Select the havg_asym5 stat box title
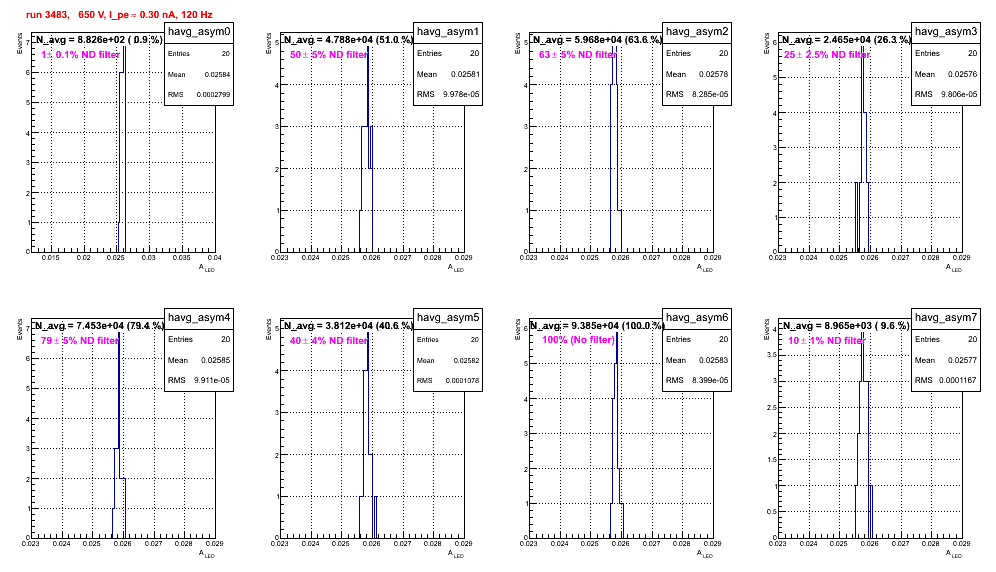The width and height of the screenshot is (996, 572). point(448,317)
